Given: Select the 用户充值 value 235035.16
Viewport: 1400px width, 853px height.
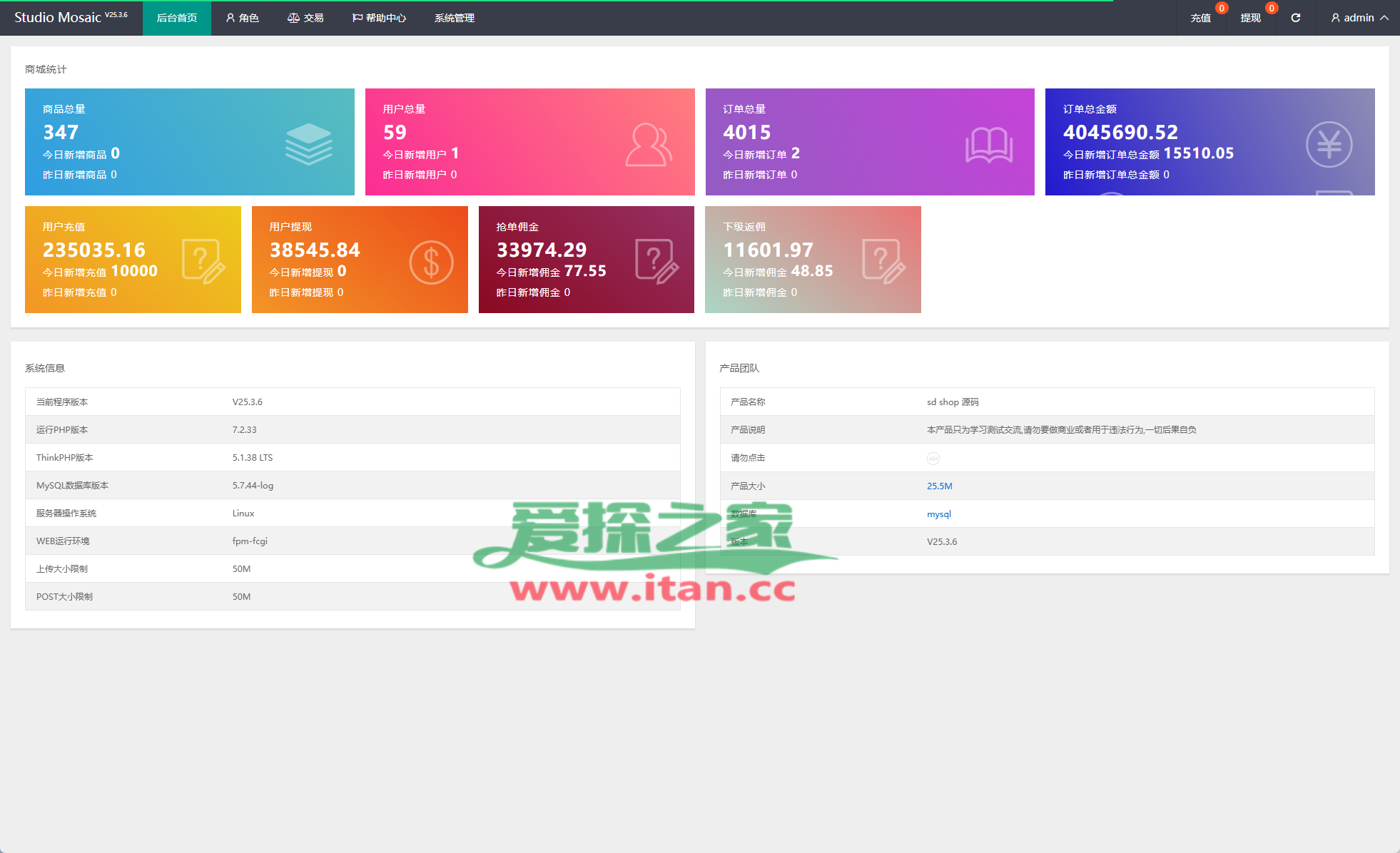Looking at the screenshot, I should point(94,250).
